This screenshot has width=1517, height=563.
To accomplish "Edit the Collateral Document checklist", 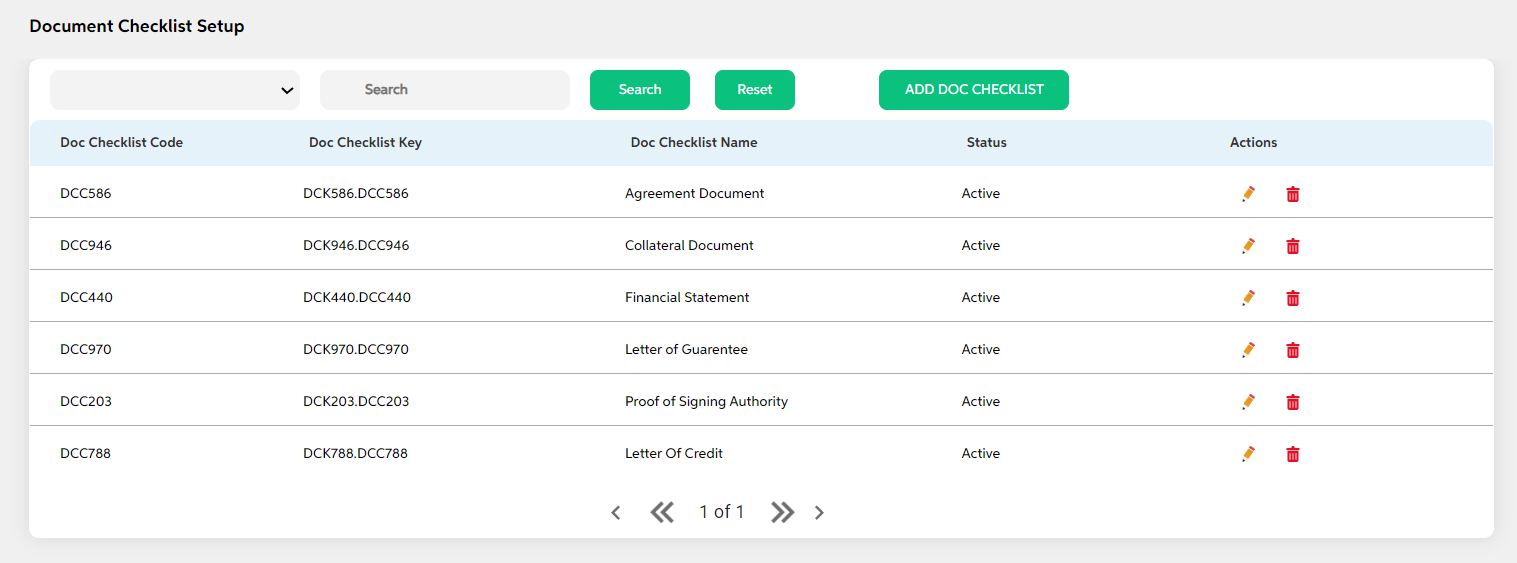I will (x=1248, y=246).
